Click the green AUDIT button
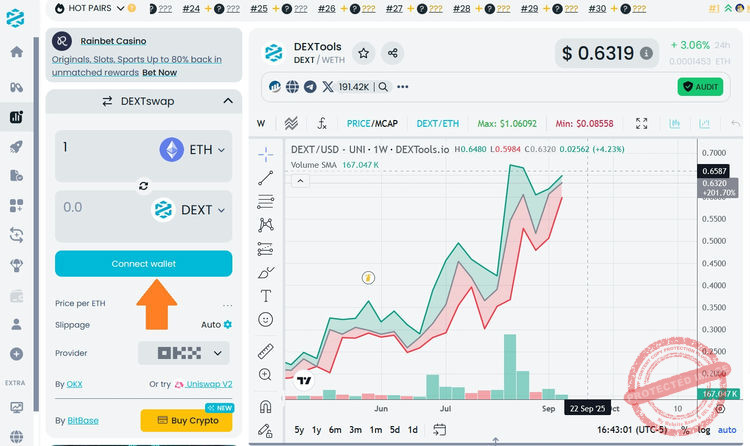 pyautogui.click(x=700, y=87)
